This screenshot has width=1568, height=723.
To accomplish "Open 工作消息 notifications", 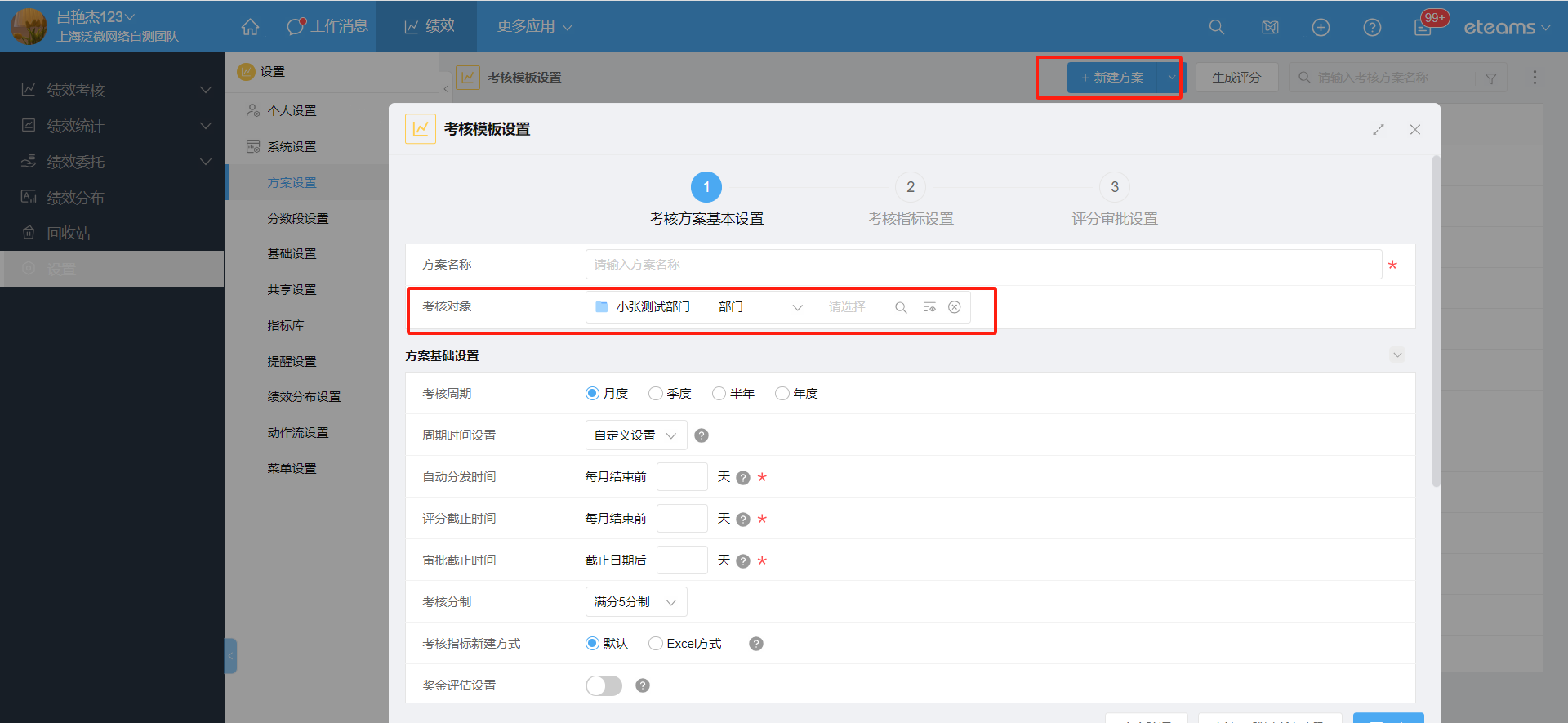I will [327, 26].
